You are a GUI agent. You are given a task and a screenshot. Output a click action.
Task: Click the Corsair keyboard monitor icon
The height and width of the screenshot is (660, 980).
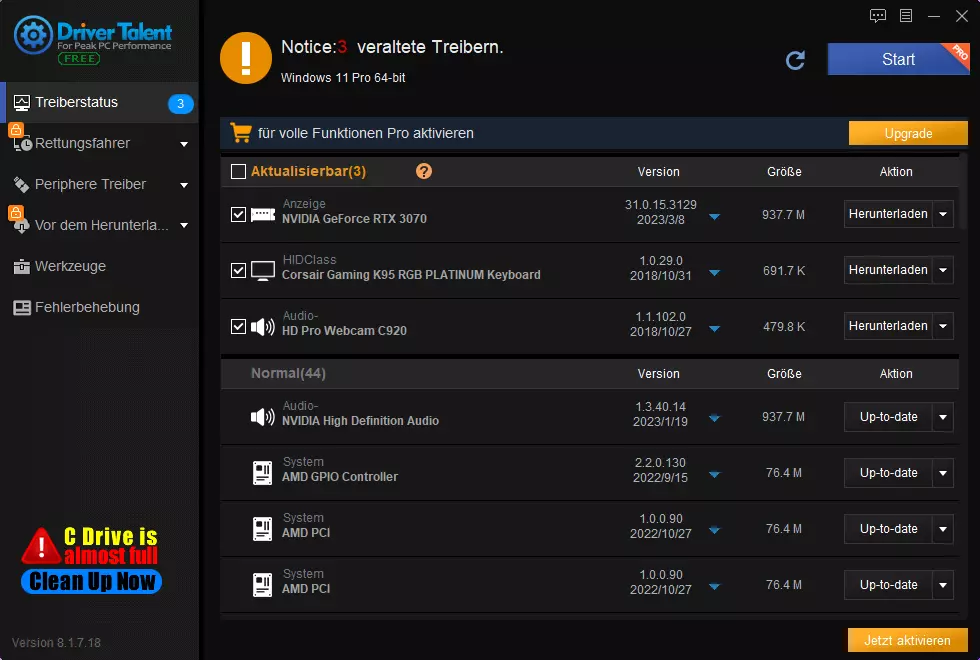coord(262,271)
